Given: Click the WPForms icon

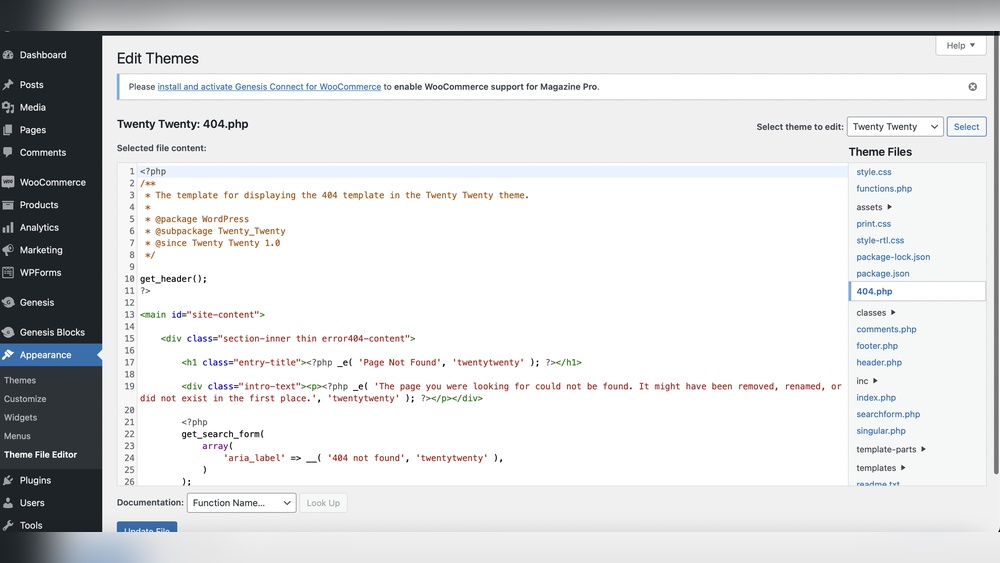Looking at the screenshot, I should pos(8,272).
